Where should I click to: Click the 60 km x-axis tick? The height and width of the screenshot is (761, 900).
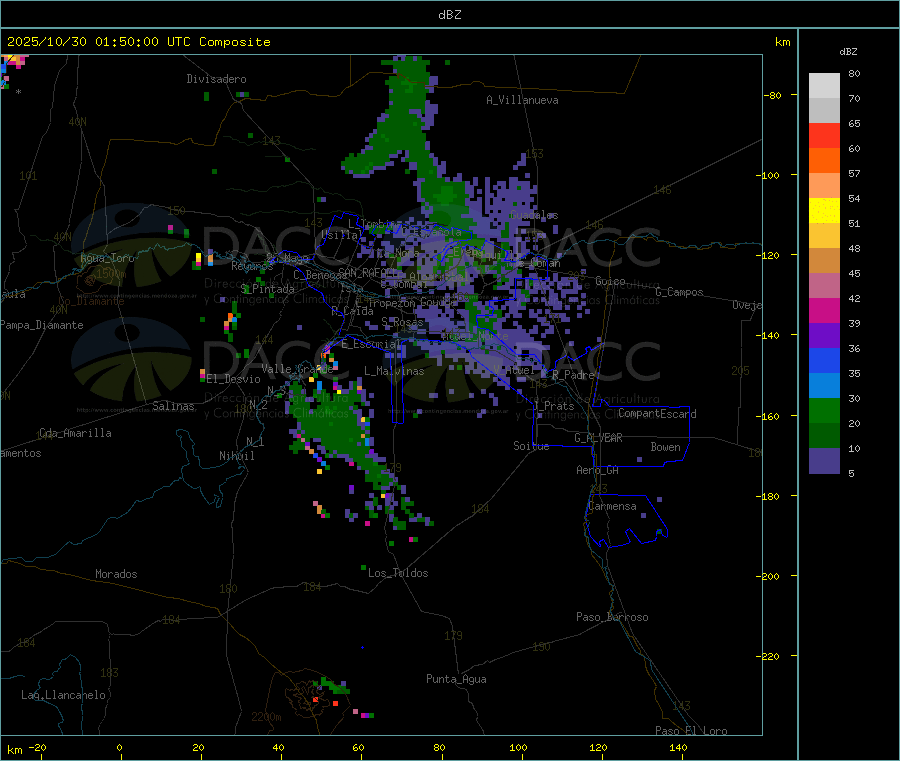coord(358,747)
